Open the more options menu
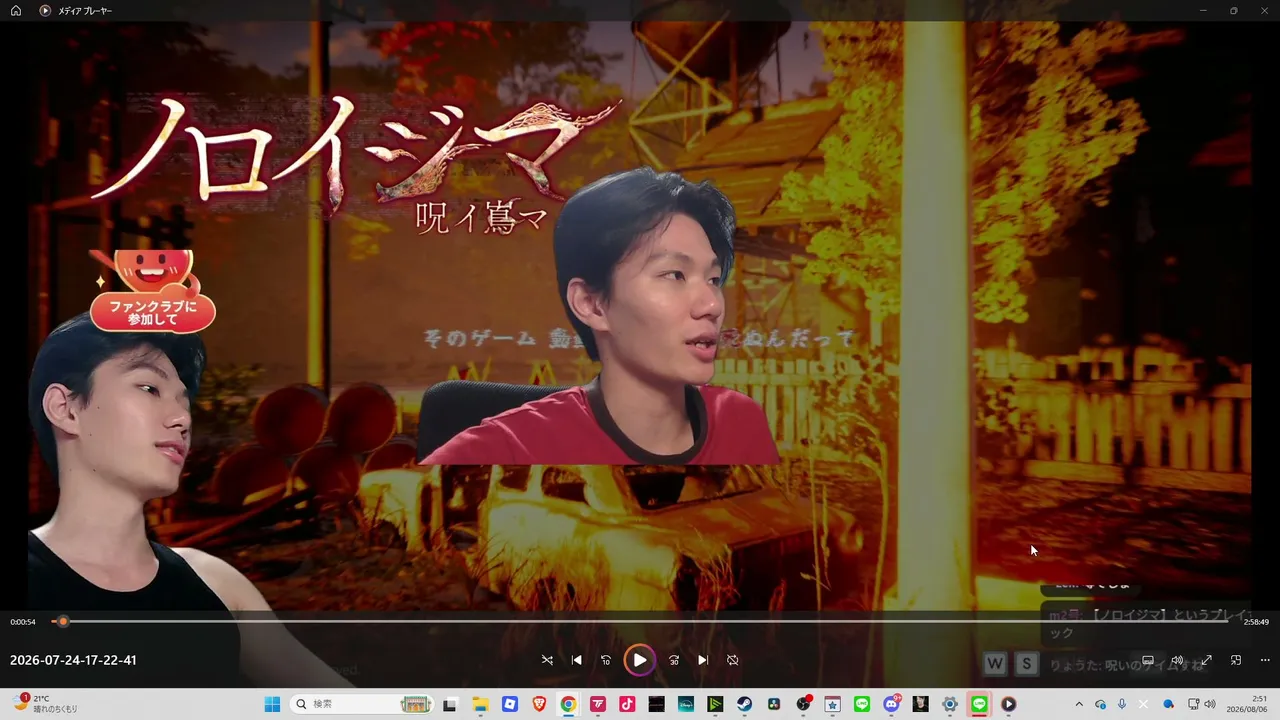 pos(1265,660)
